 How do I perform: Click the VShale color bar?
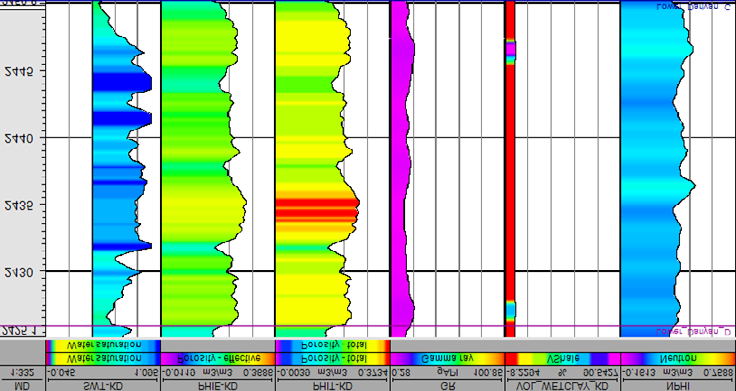[x=562, y=359]
